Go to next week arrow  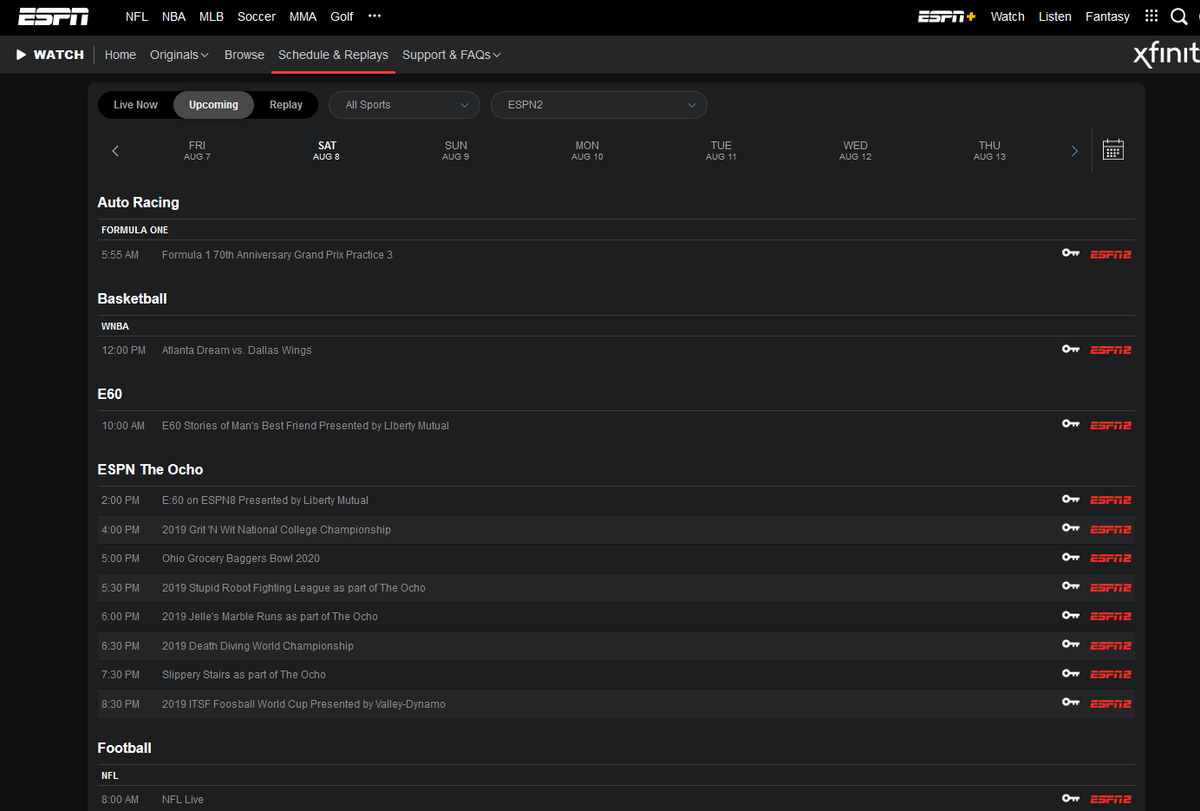(1075, 151)
